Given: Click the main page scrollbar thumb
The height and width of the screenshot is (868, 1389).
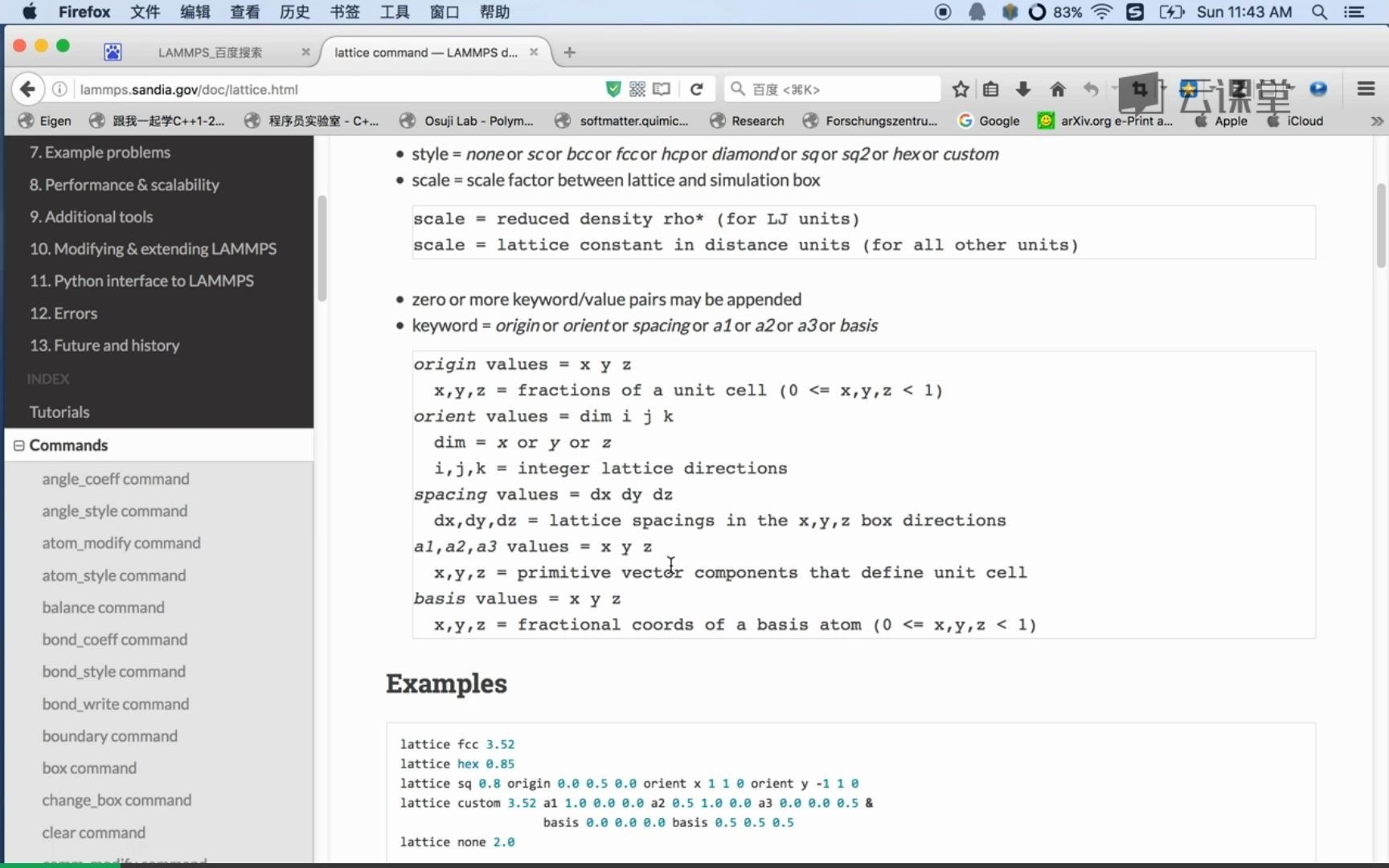Looking at the screenshot, I should pos(1381,225).
